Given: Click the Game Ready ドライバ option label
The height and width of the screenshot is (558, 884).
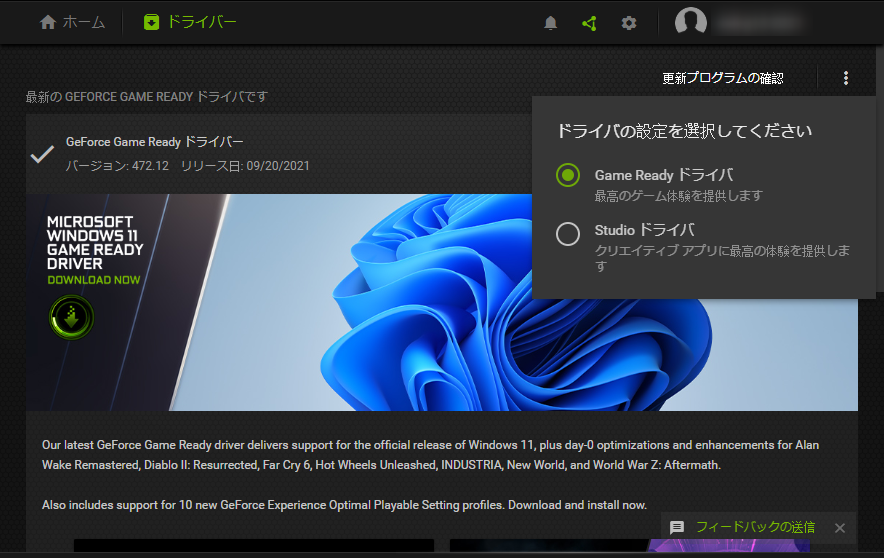Looking at the screenshot, I should click(664, 175).
